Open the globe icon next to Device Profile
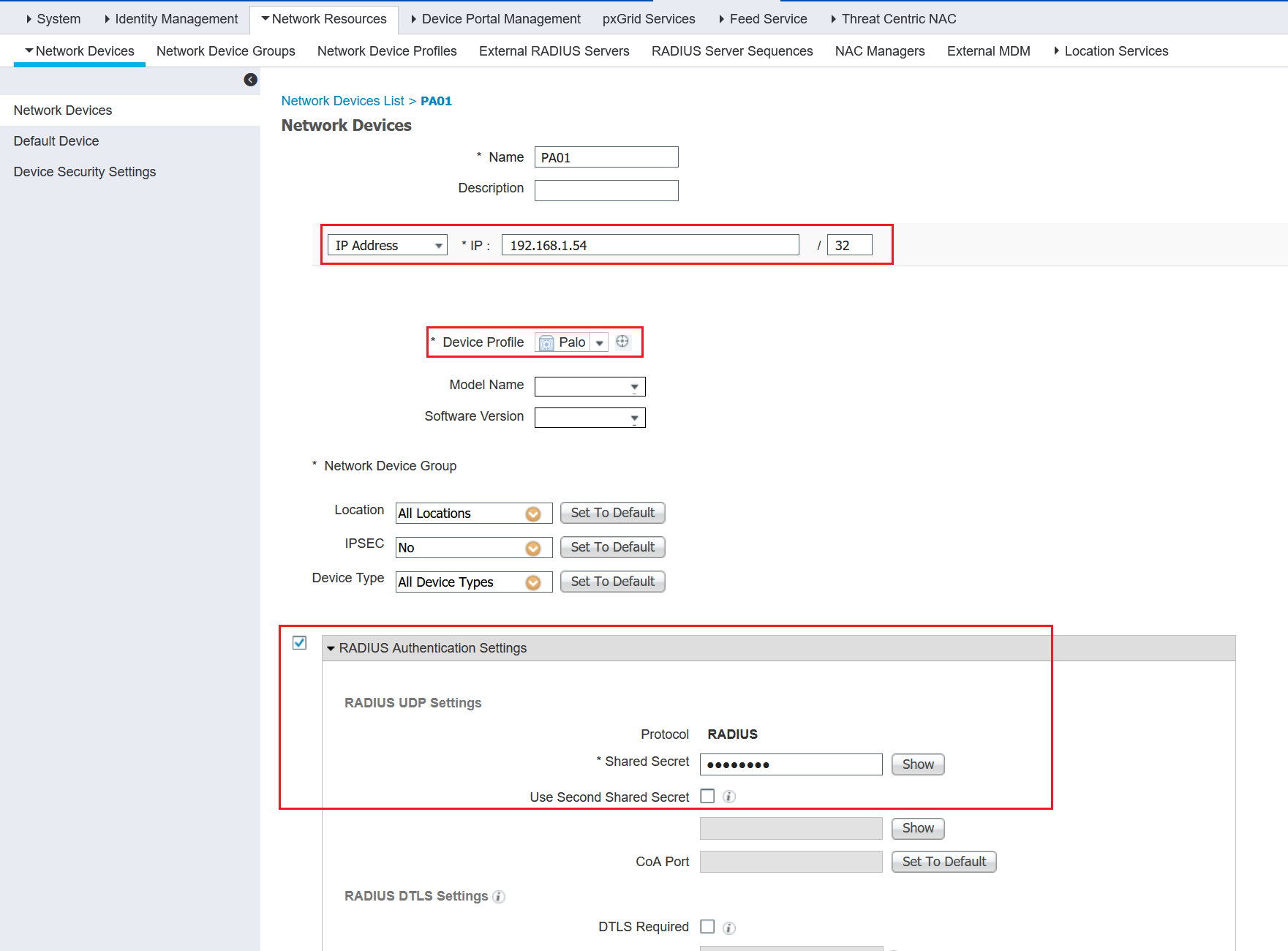The width and height of the screenshot is (1288, 951). tap(622, 341)
